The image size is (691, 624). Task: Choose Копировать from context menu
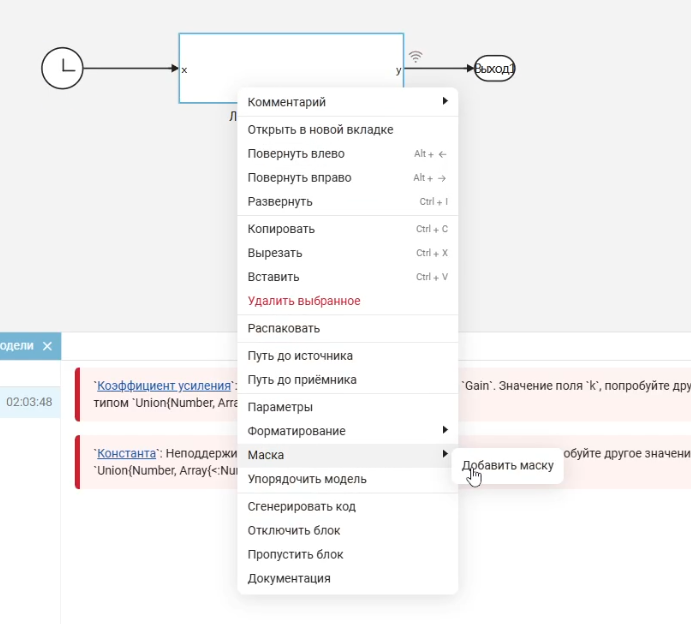281,229
